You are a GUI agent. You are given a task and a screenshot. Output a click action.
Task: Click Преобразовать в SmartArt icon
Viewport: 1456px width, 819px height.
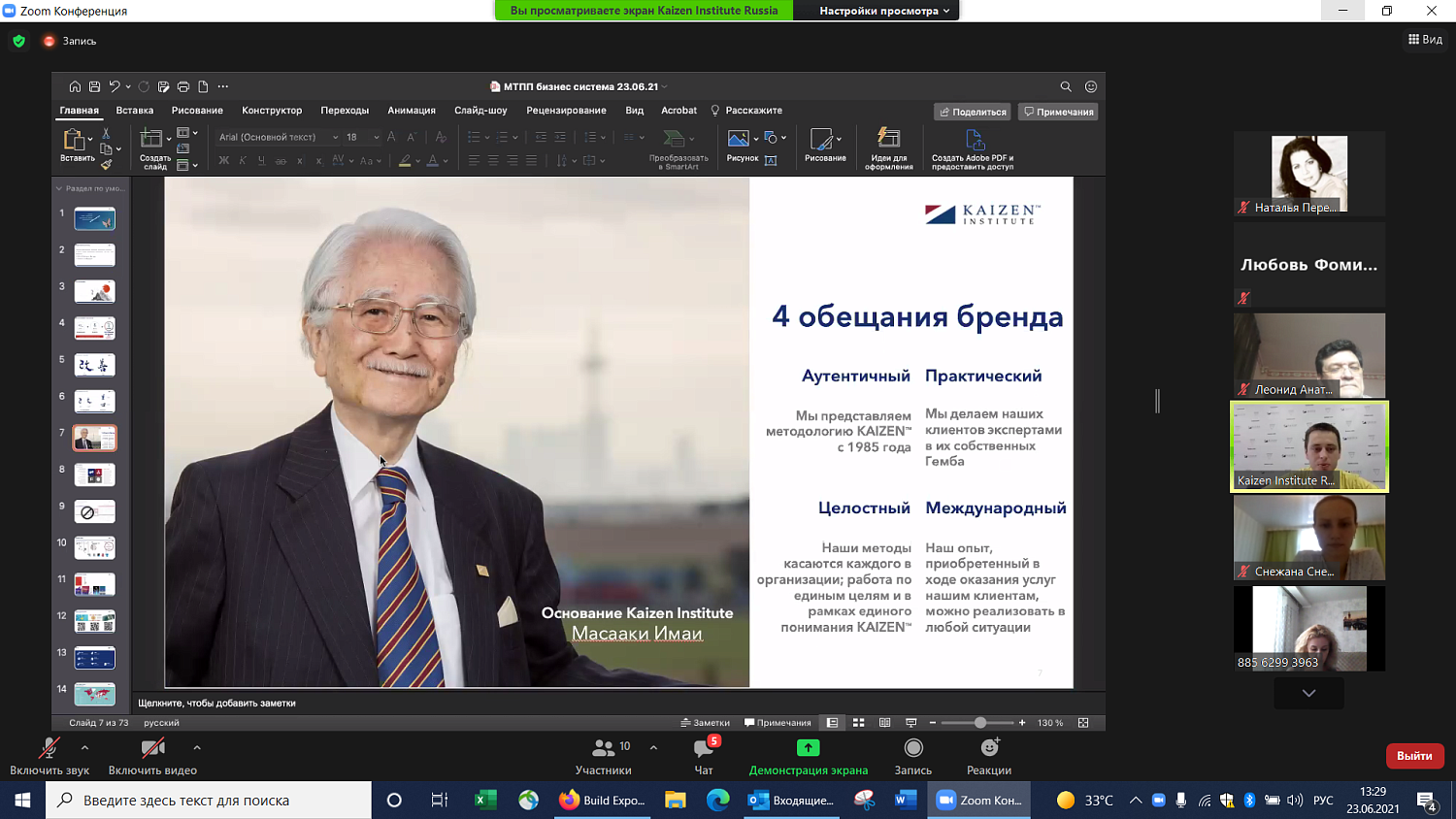(x=674, y=139)
